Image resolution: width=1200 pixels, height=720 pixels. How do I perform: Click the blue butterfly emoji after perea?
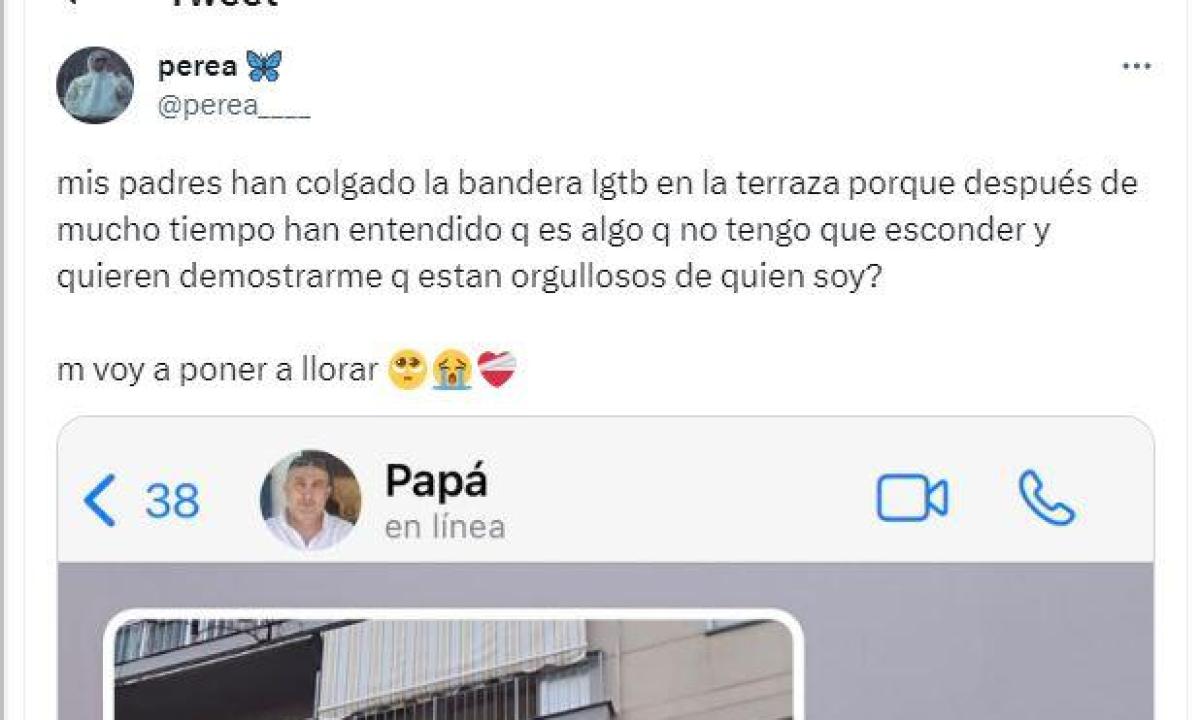(264, 67)
